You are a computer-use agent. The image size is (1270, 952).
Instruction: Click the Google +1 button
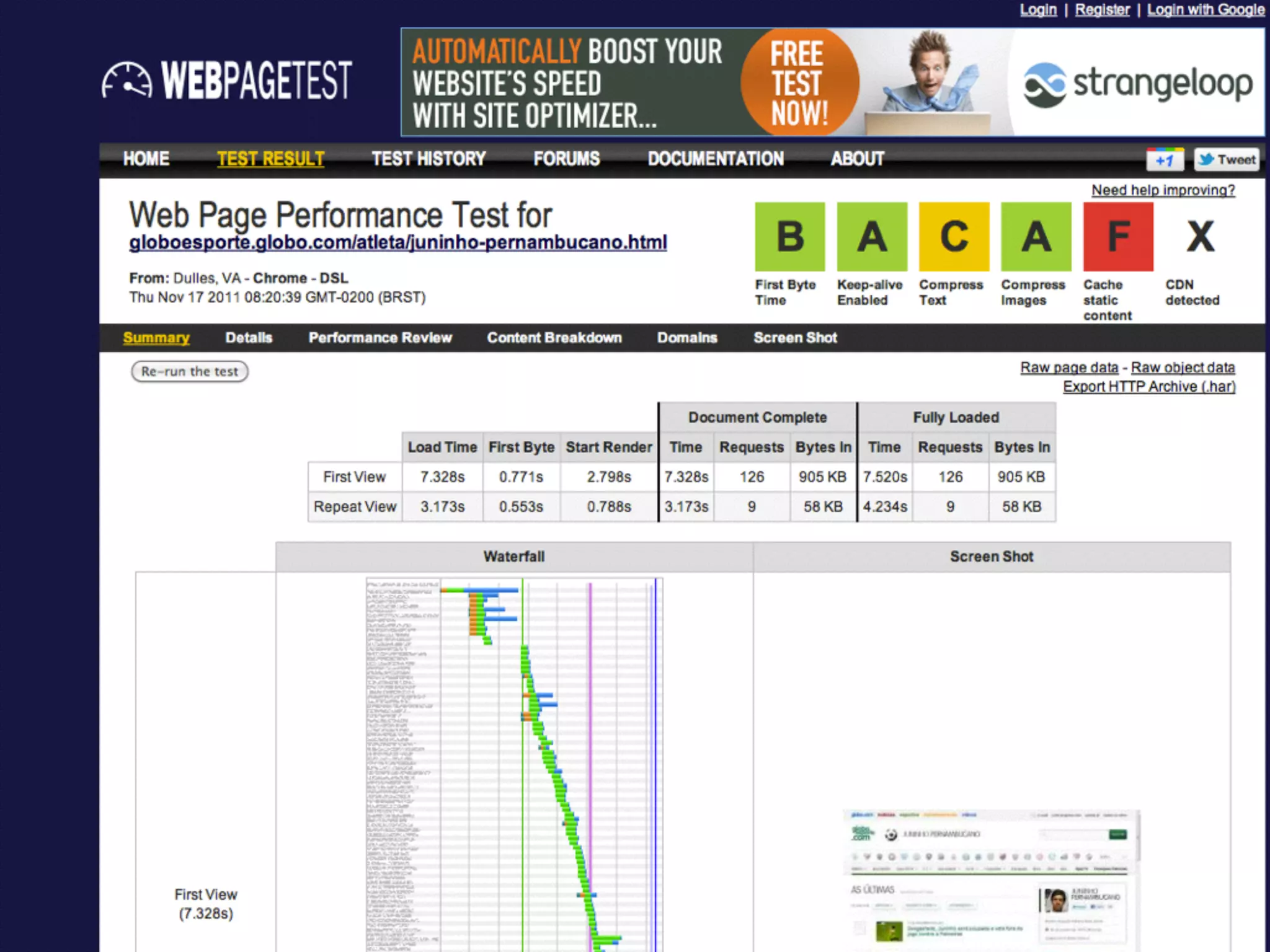pyautogui.click(x=1165, y=160)
